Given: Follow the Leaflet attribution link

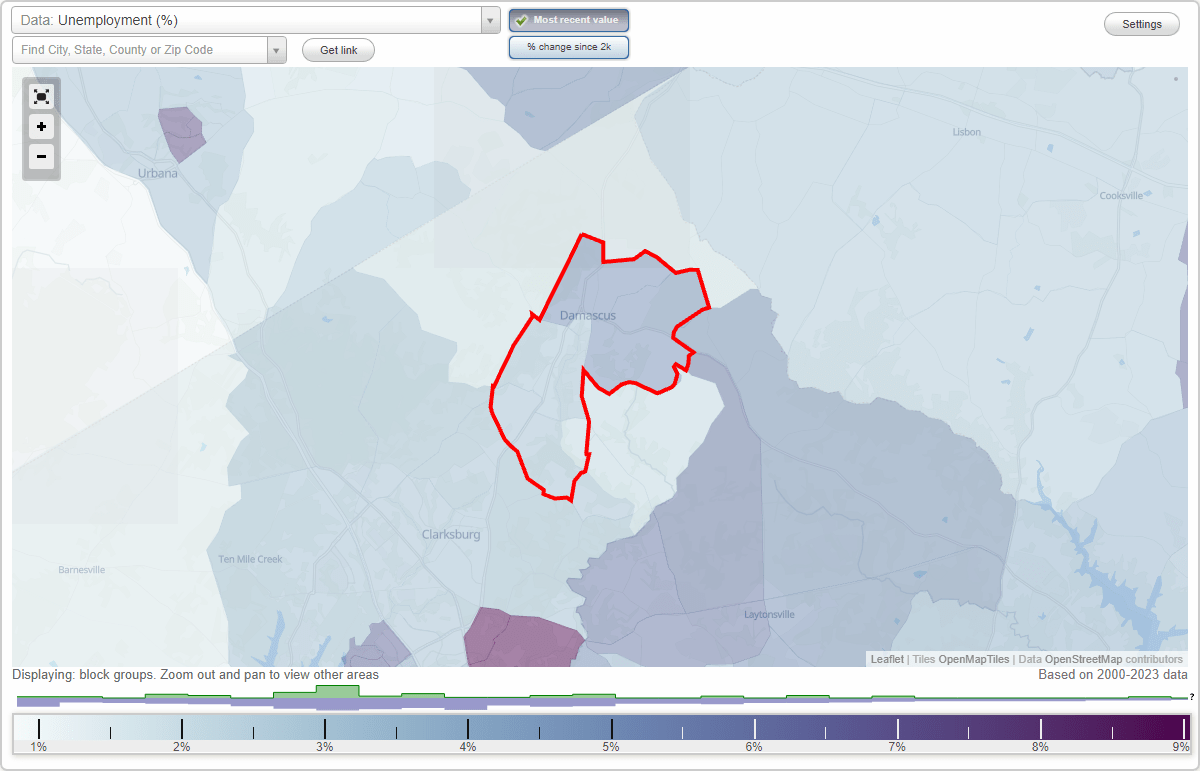Looking at the screenshot, I should [x=886, y=659].
